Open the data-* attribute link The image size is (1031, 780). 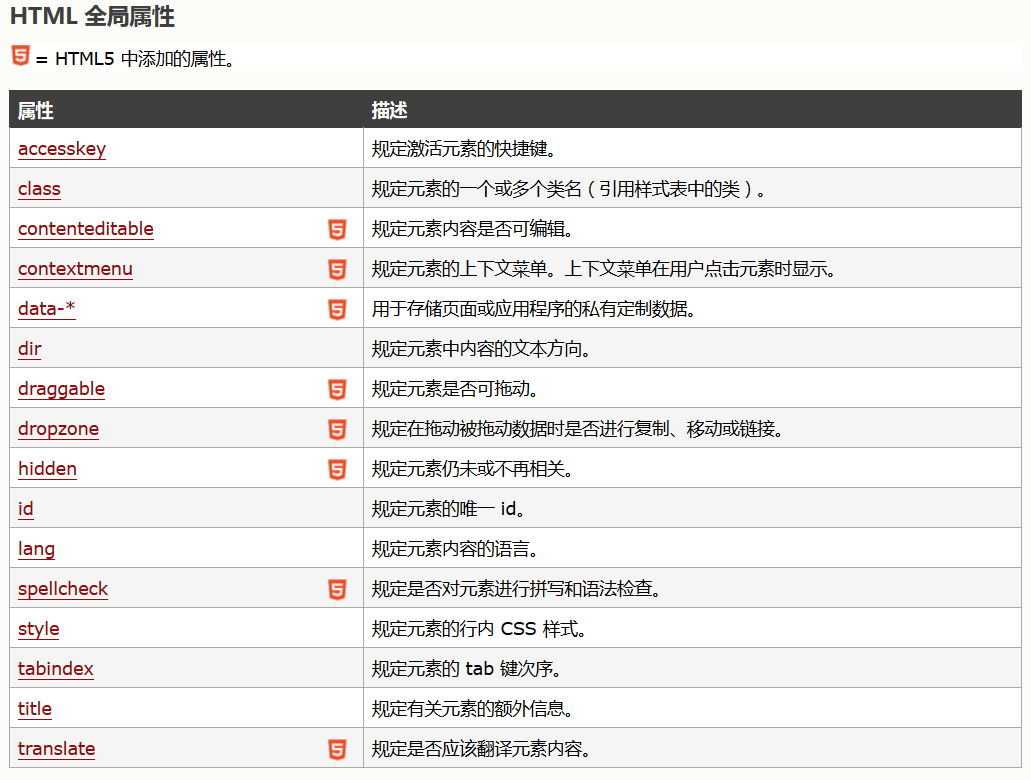[47, 308]
